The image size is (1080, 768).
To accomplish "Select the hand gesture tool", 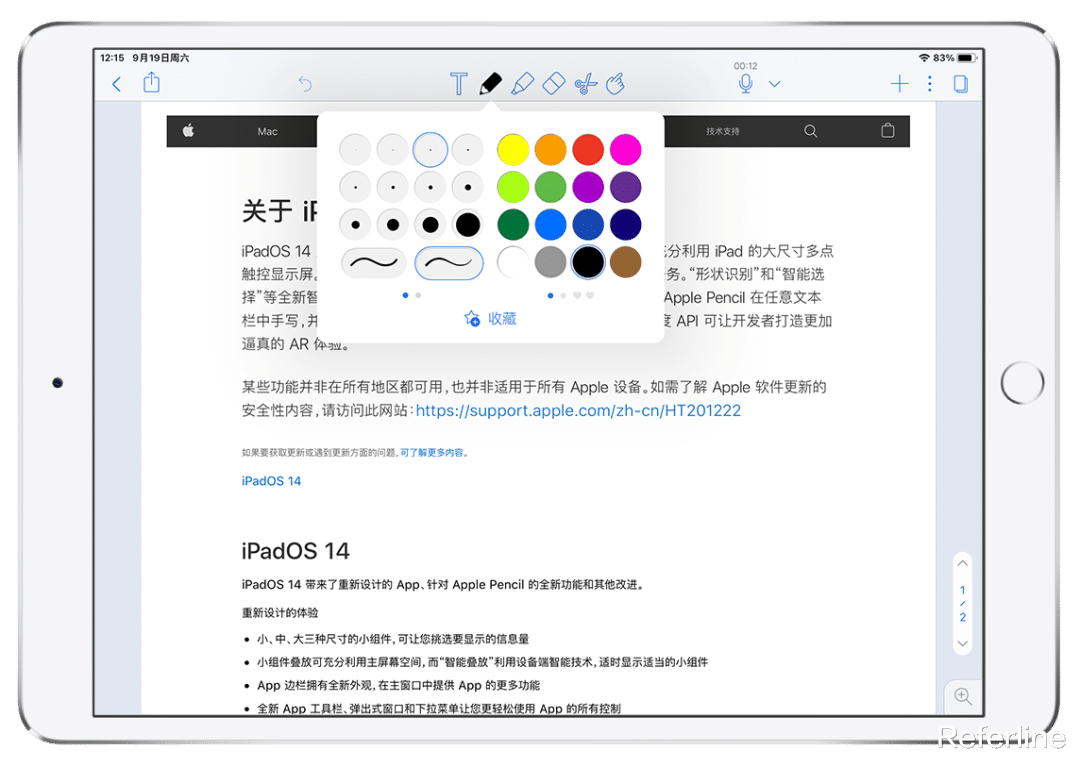I will (617, 84).
